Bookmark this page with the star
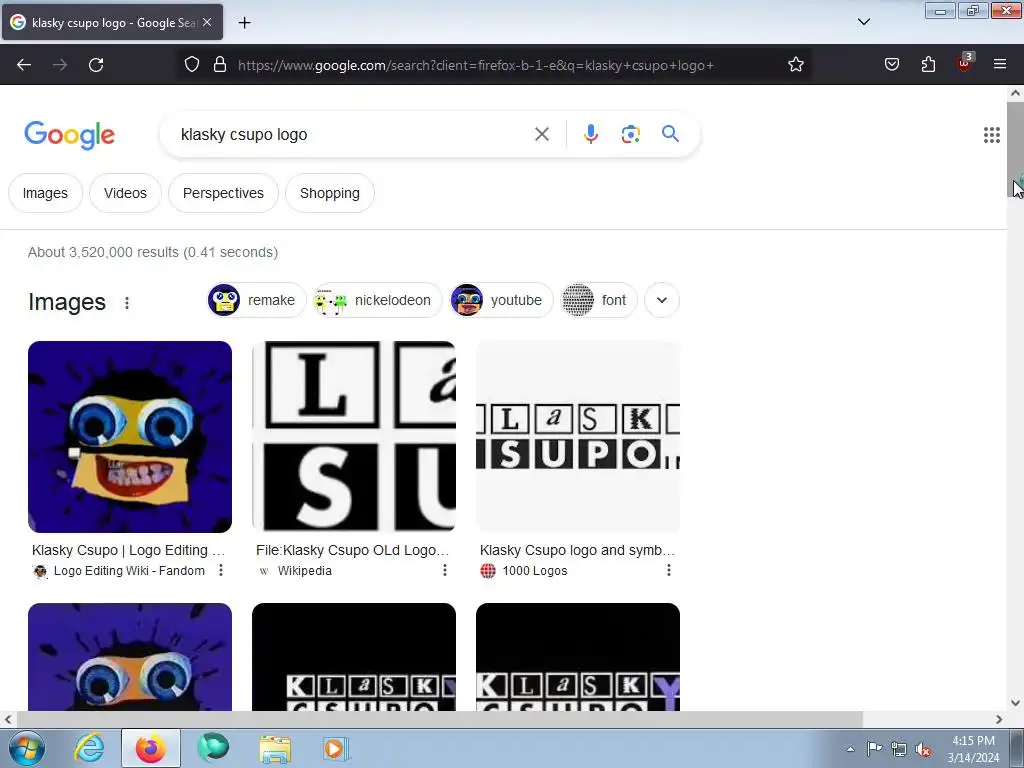The width and height of the screenshot is (1024, 768). (x=795, y=64)
